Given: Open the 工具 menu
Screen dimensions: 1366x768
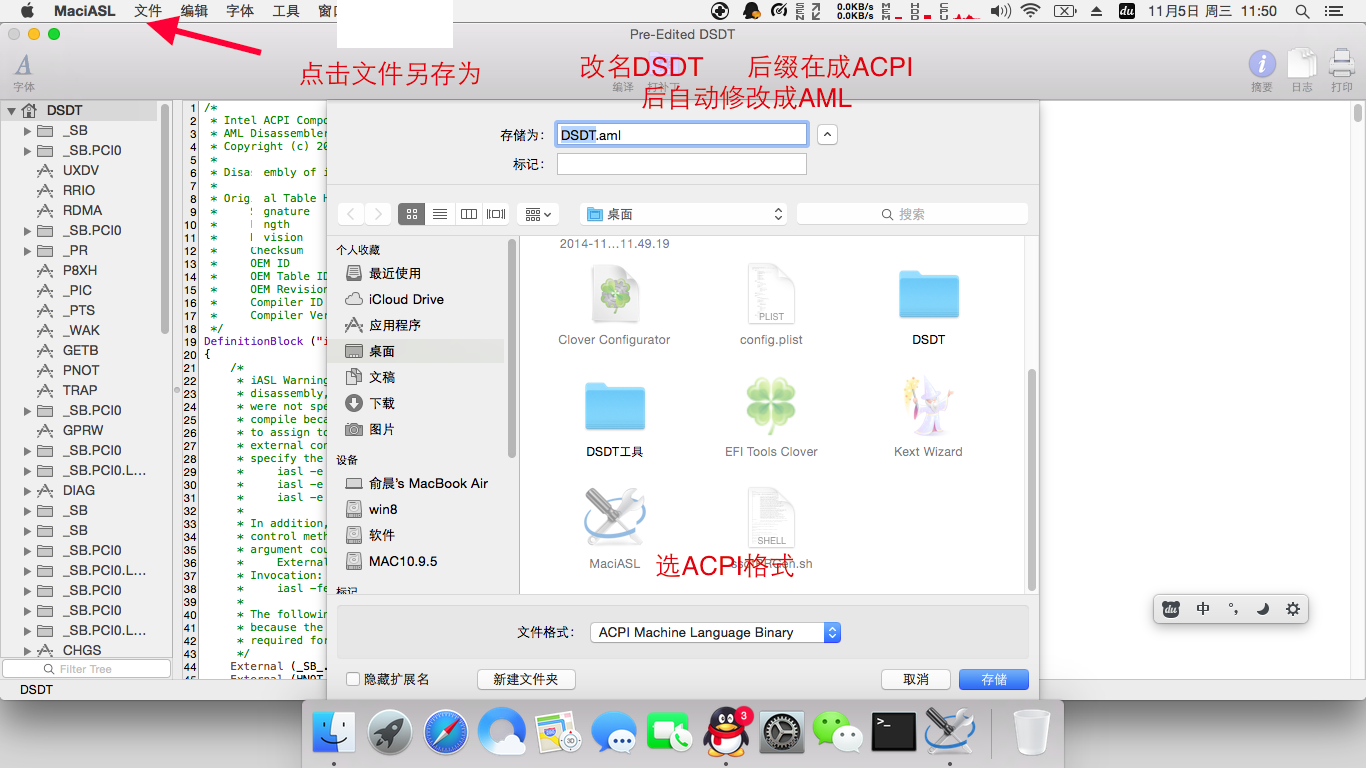Looking at the screenshot, I should tap(286, 11).
